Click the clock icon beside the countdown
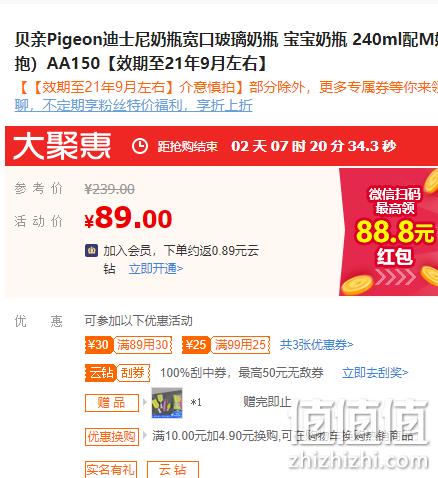 140,146
